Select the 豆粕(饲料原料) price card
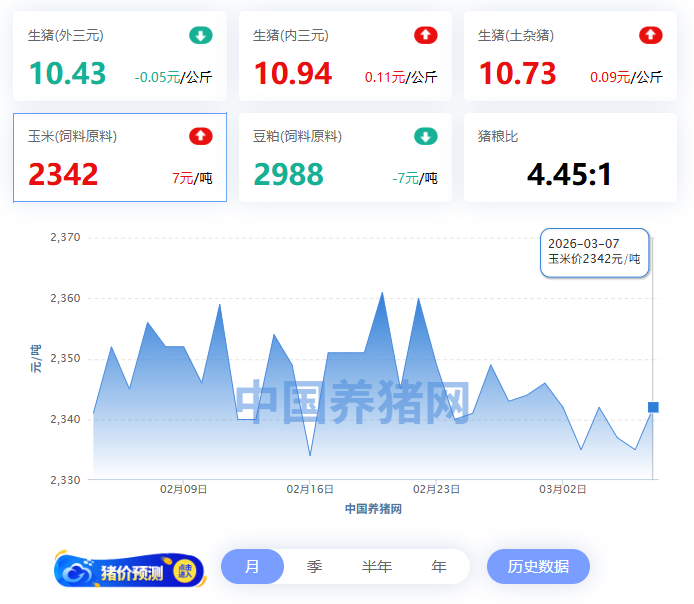This screenshot has height=604, width=694. [x=345, y=157]
